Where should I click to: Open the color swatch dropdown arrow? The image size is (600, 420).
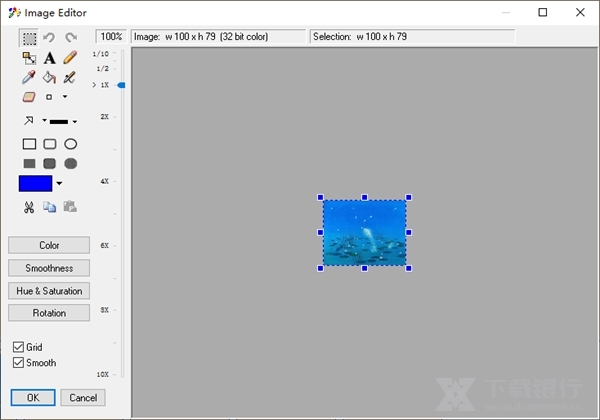click(59, 183)
